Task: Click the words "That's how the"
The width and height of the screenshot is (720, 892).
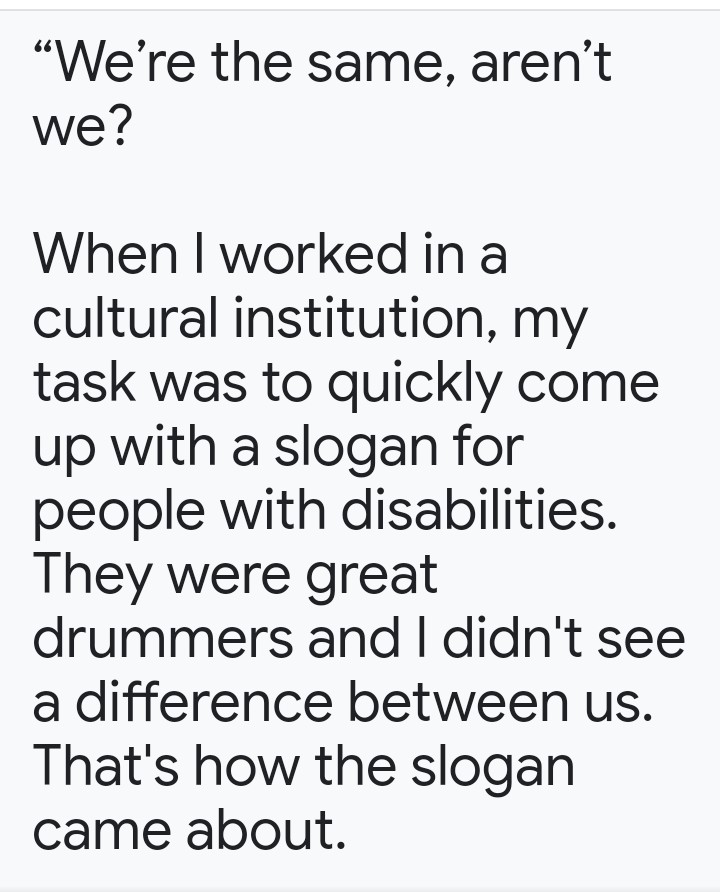Action: tap(214, 765)
